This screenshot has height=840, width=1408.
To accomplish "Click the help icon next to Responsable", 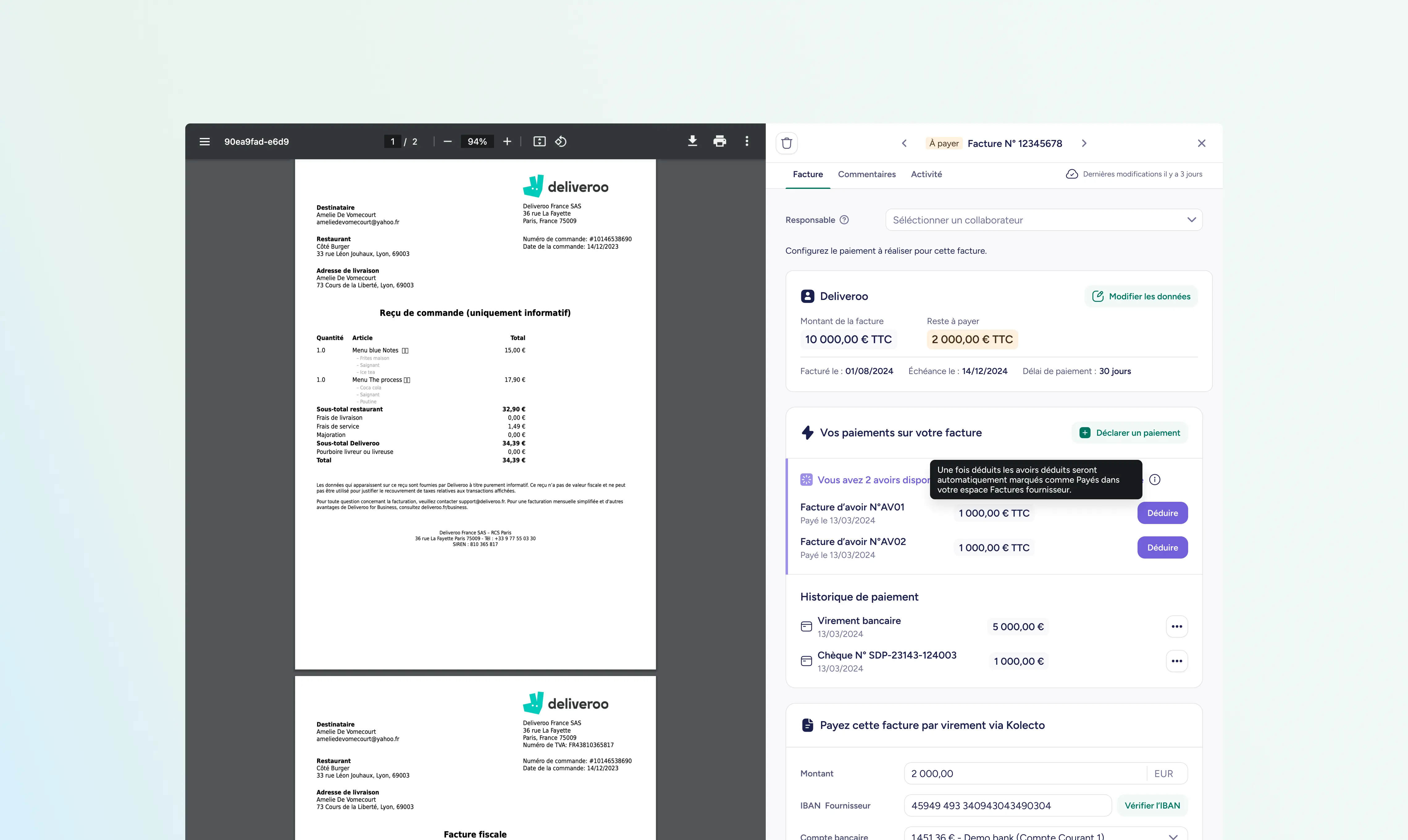I will click(844, 220).
